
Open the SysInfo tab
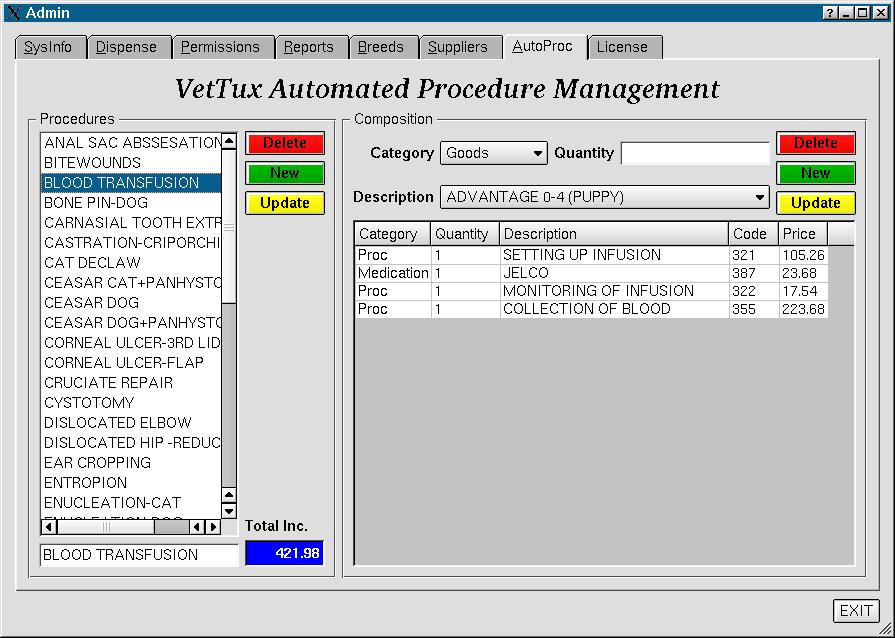[51, 47]
